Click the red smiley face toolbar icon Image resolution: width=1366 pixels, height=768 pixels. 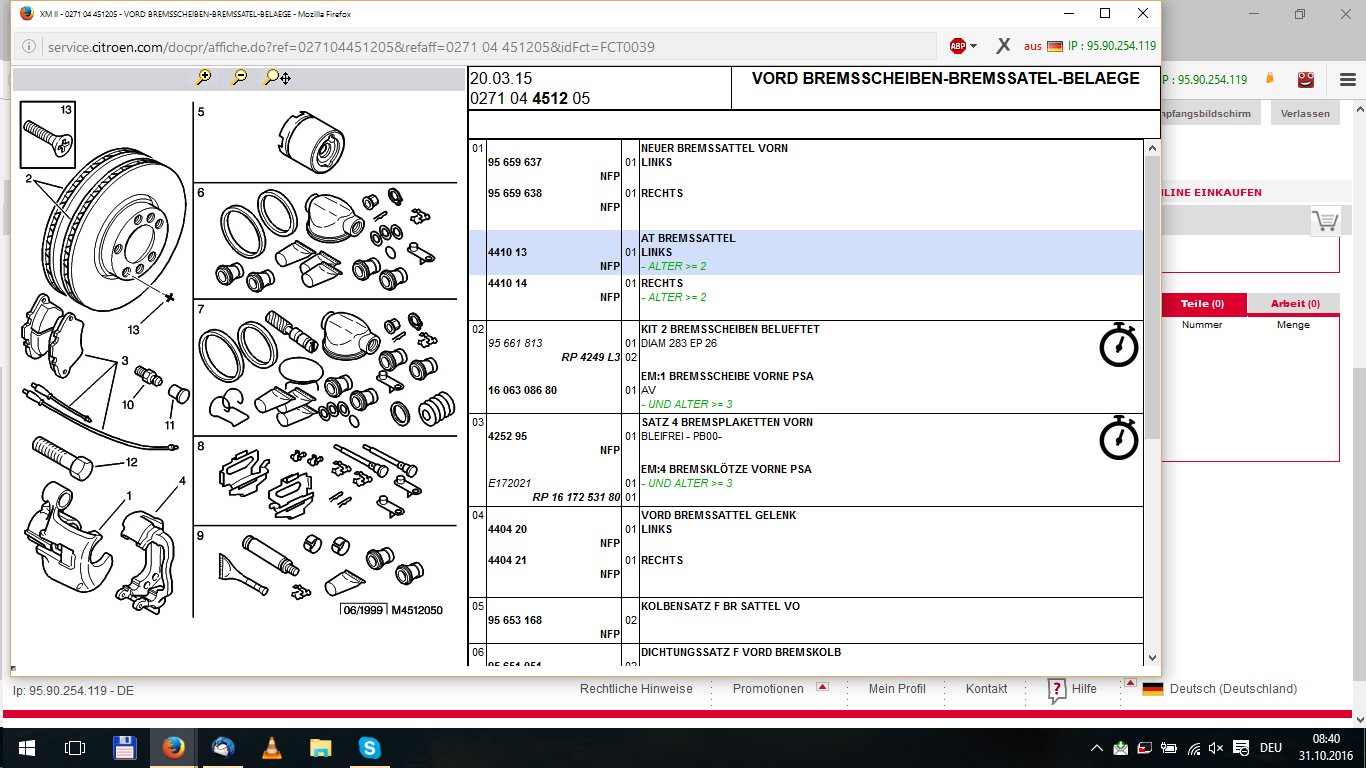coord(1306,80)
